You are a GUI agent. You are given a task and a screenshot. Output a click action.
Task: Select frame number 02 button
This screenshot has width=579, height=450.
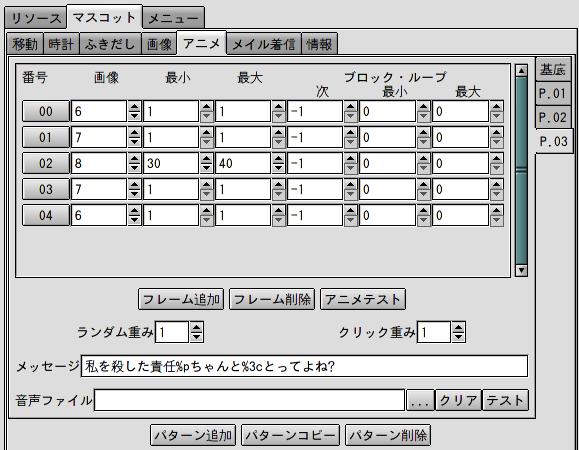click(46, 163)
